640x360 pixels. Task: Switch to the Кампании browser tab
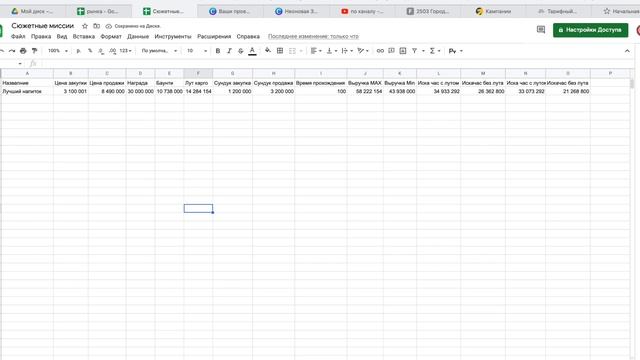point(493,11)
